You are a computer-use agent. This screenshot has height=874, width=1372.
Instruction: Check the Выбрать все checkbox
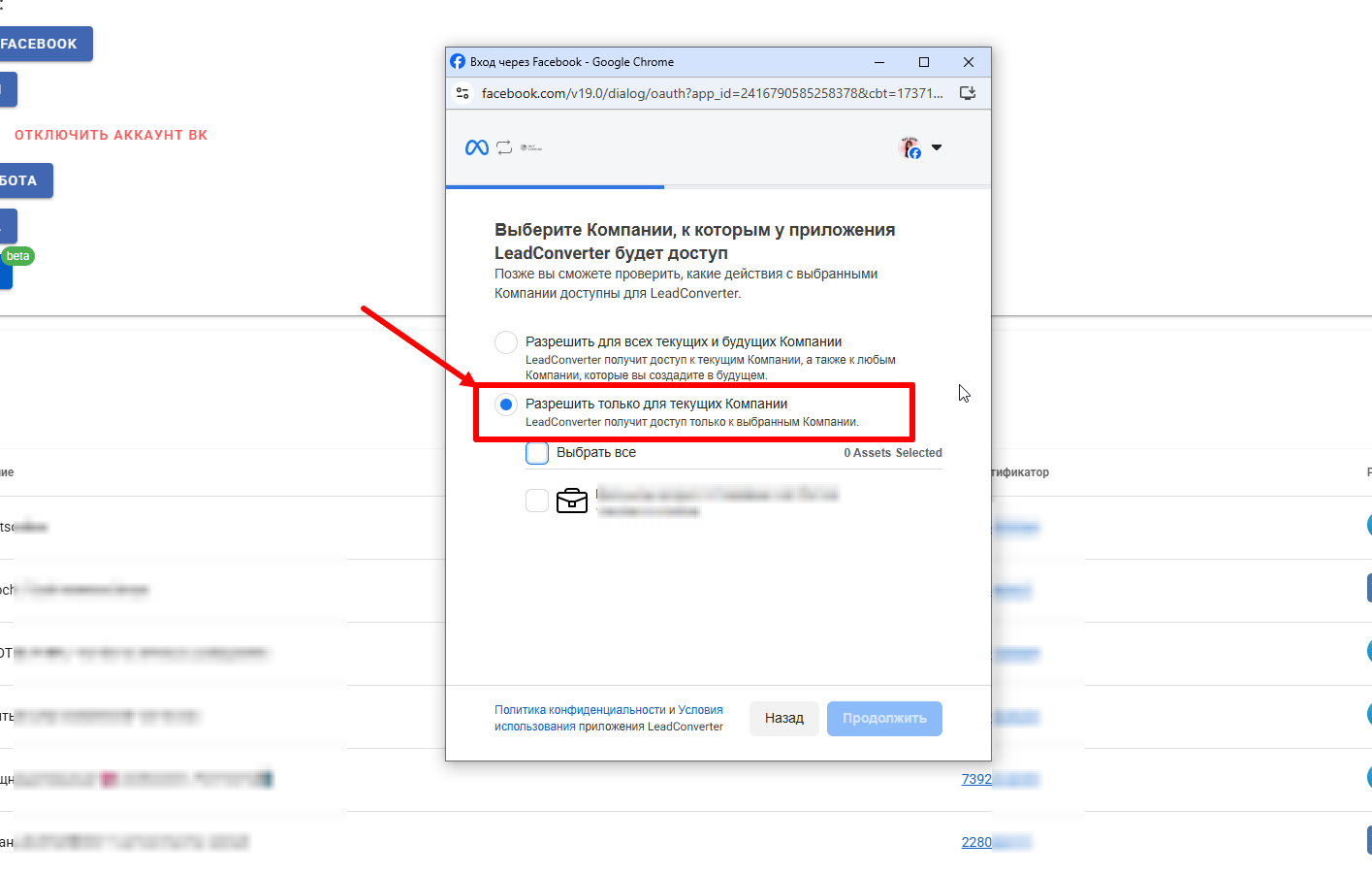click(537, 453)
